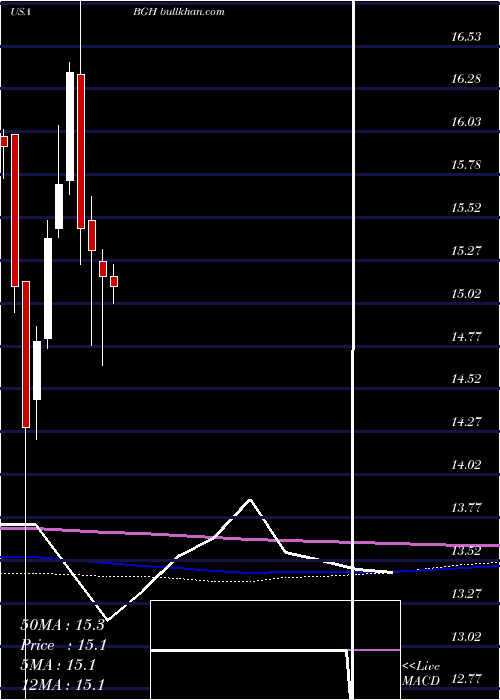Click the 14.27 price axis label
Viewport: 500px width, 700px height.
point(466,422)
